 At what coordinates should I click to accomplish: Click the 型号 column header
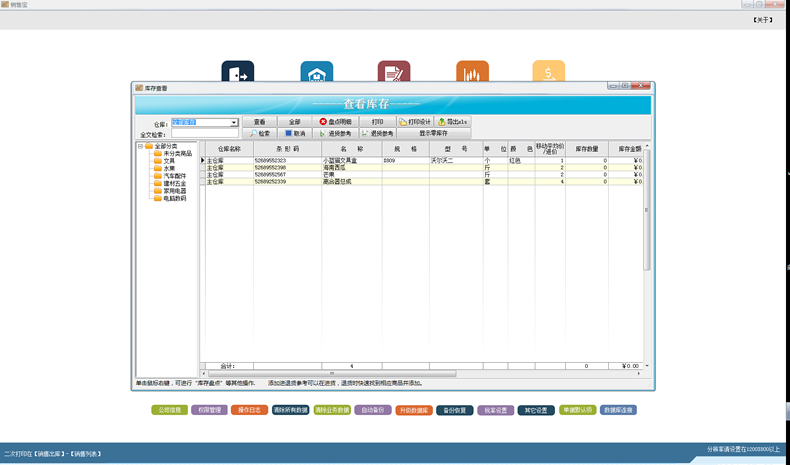456,149
